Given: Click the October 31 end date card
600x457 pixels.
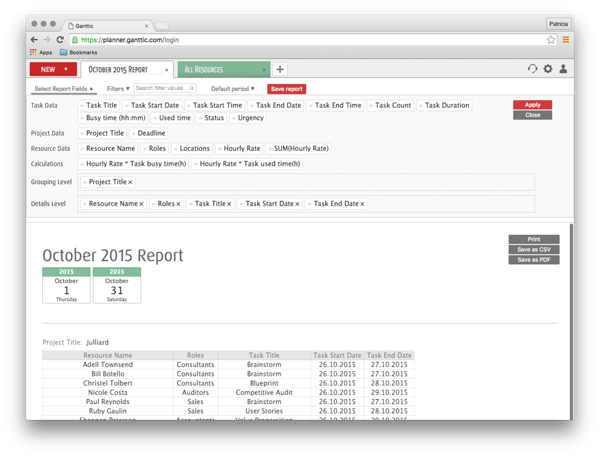Looking at the screenshot, I should click(117, 285).
